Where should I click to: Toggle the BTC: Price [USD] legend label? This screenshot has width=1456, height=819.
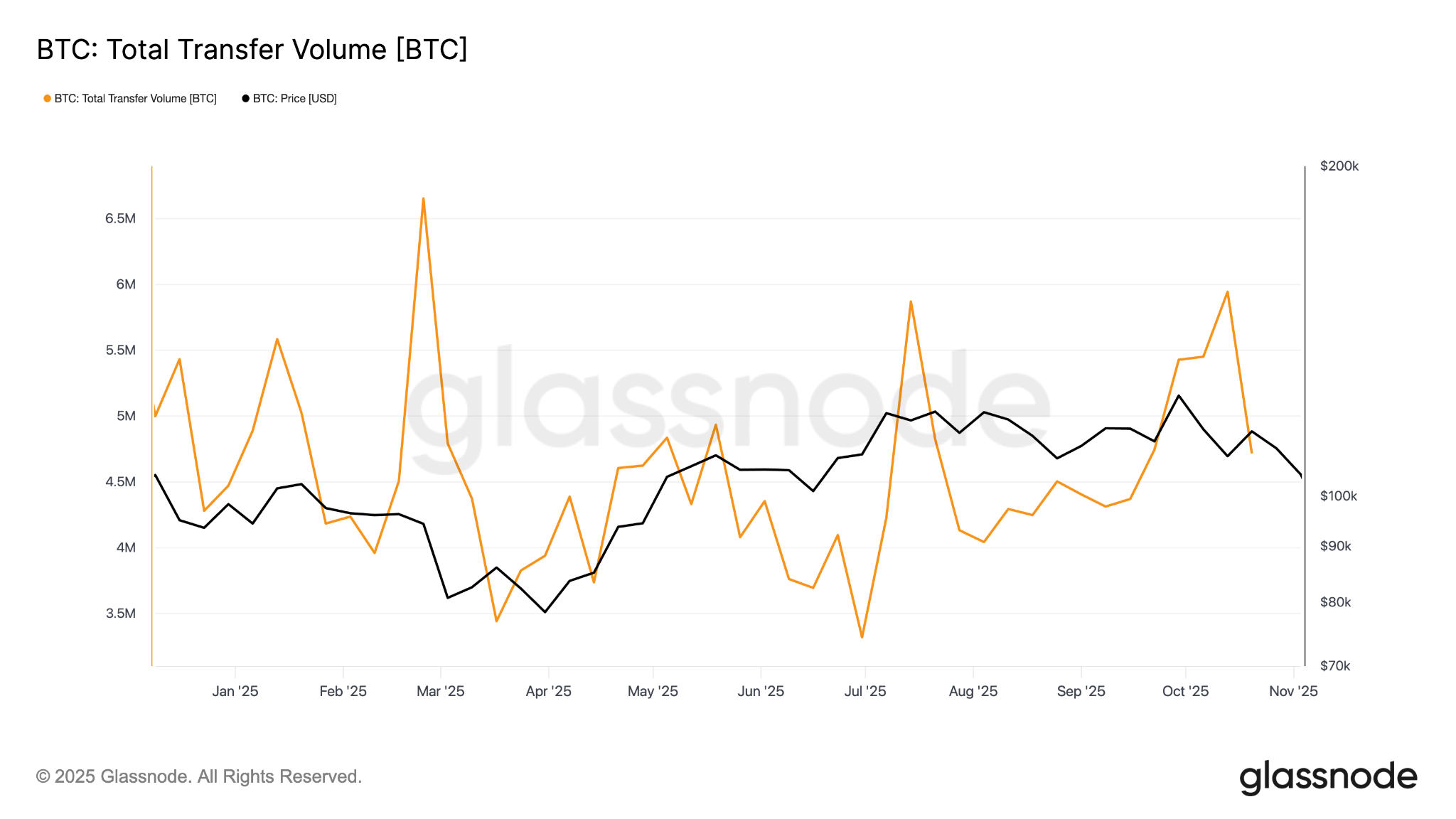(x=294, y=99)
